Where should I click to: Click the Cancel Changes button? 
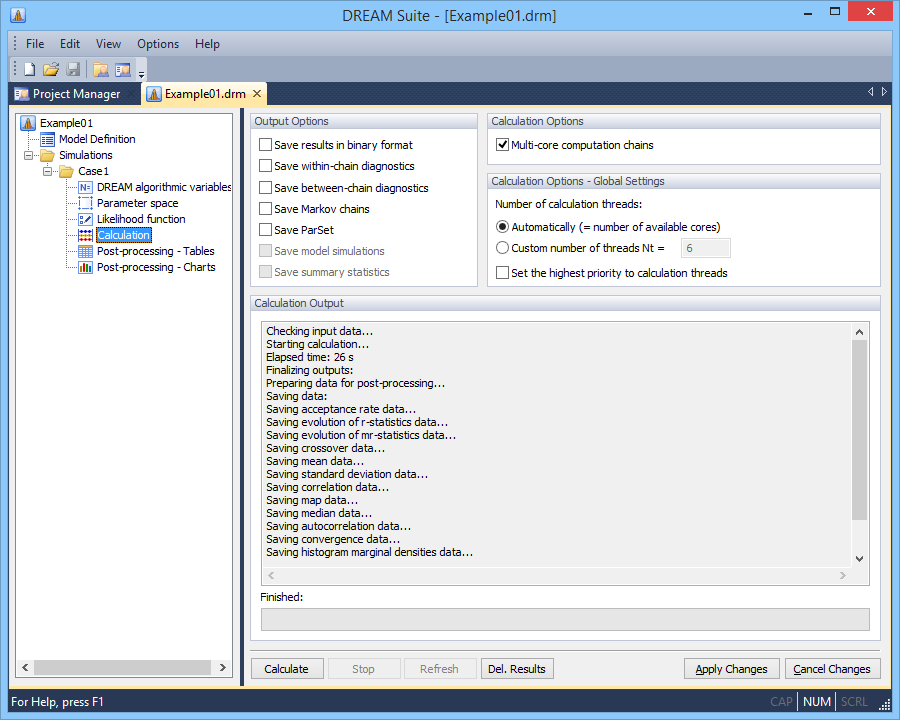point(832,669)
